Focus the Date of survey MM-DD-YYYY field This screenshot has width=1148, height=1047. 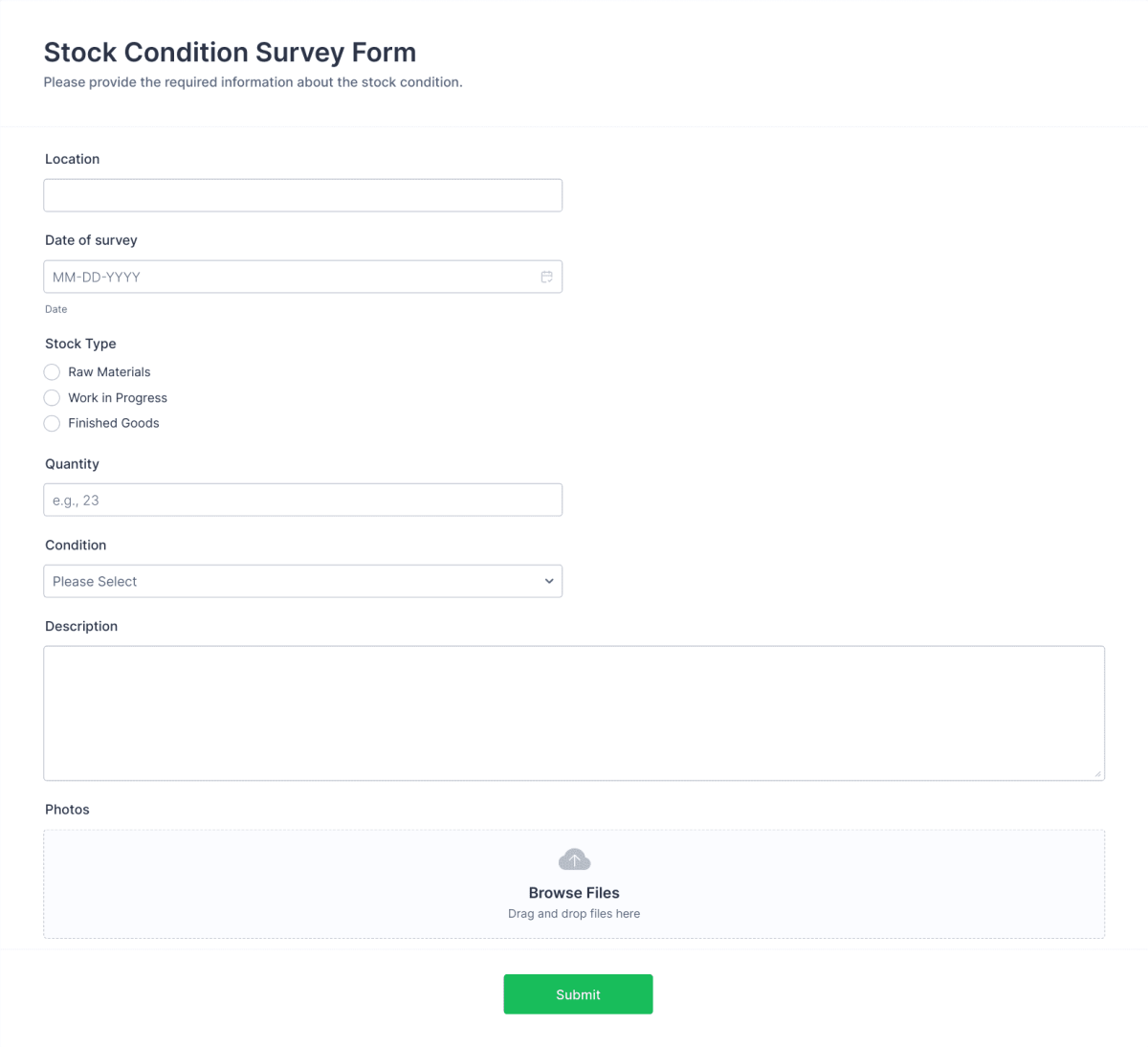pos(287,277)
